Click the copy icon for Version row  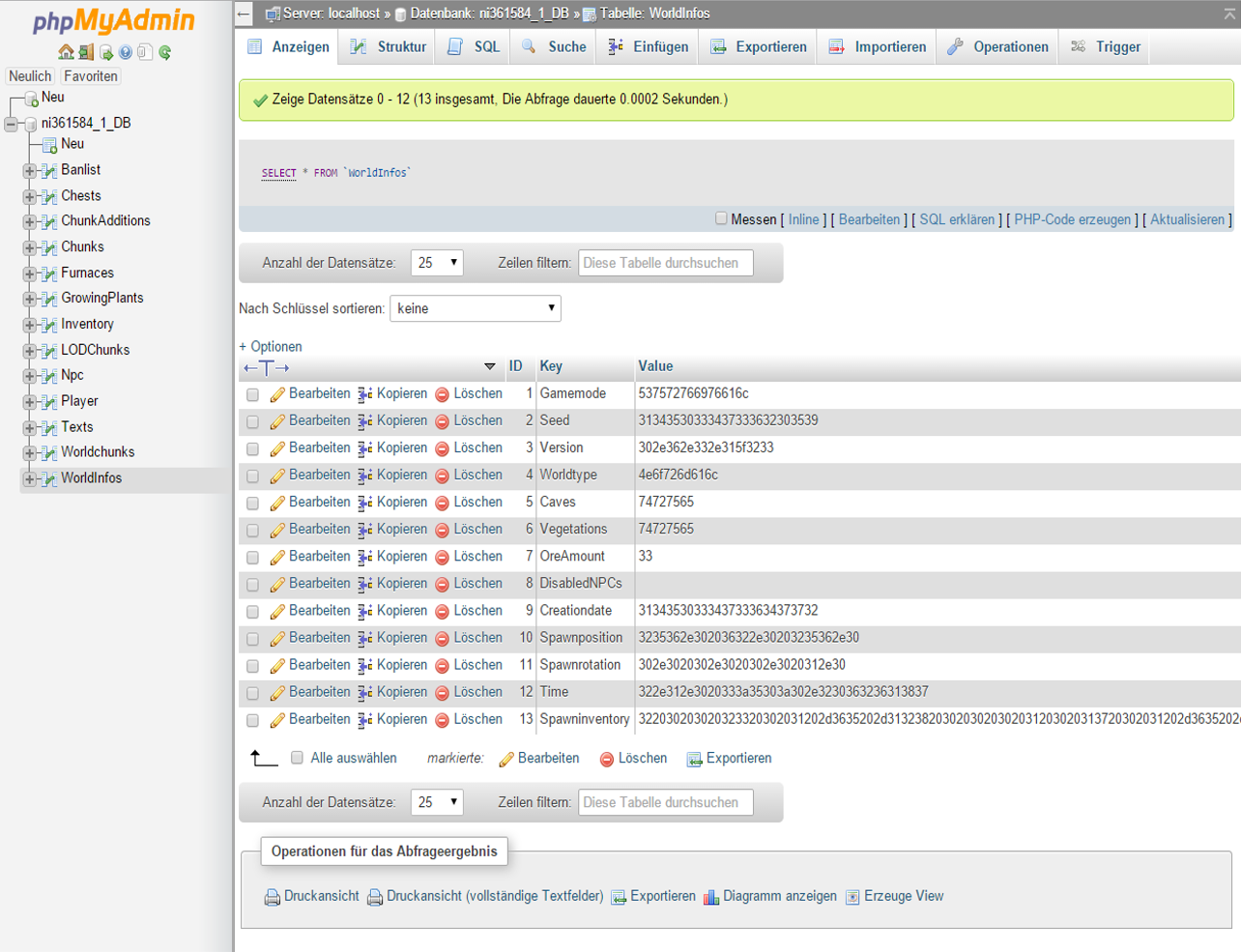point(364,448)
